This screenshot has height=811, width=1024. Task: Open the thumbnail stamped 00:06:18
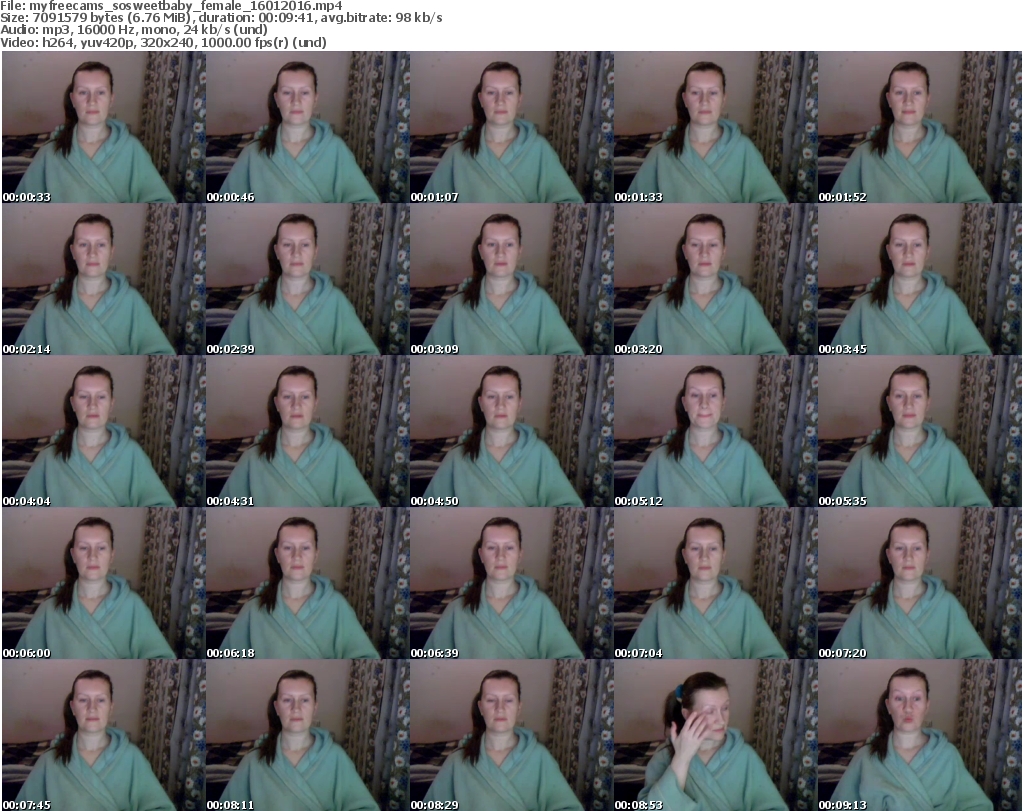[308, 583]
